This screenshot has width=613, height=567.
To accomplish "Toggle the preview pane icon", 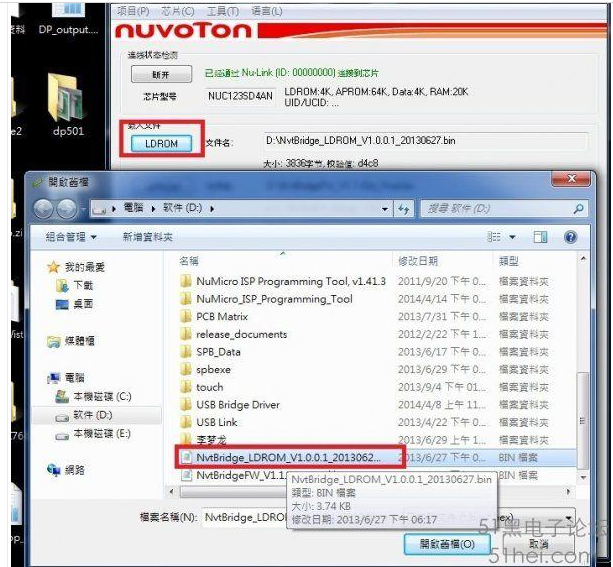I will click(540, 237).
